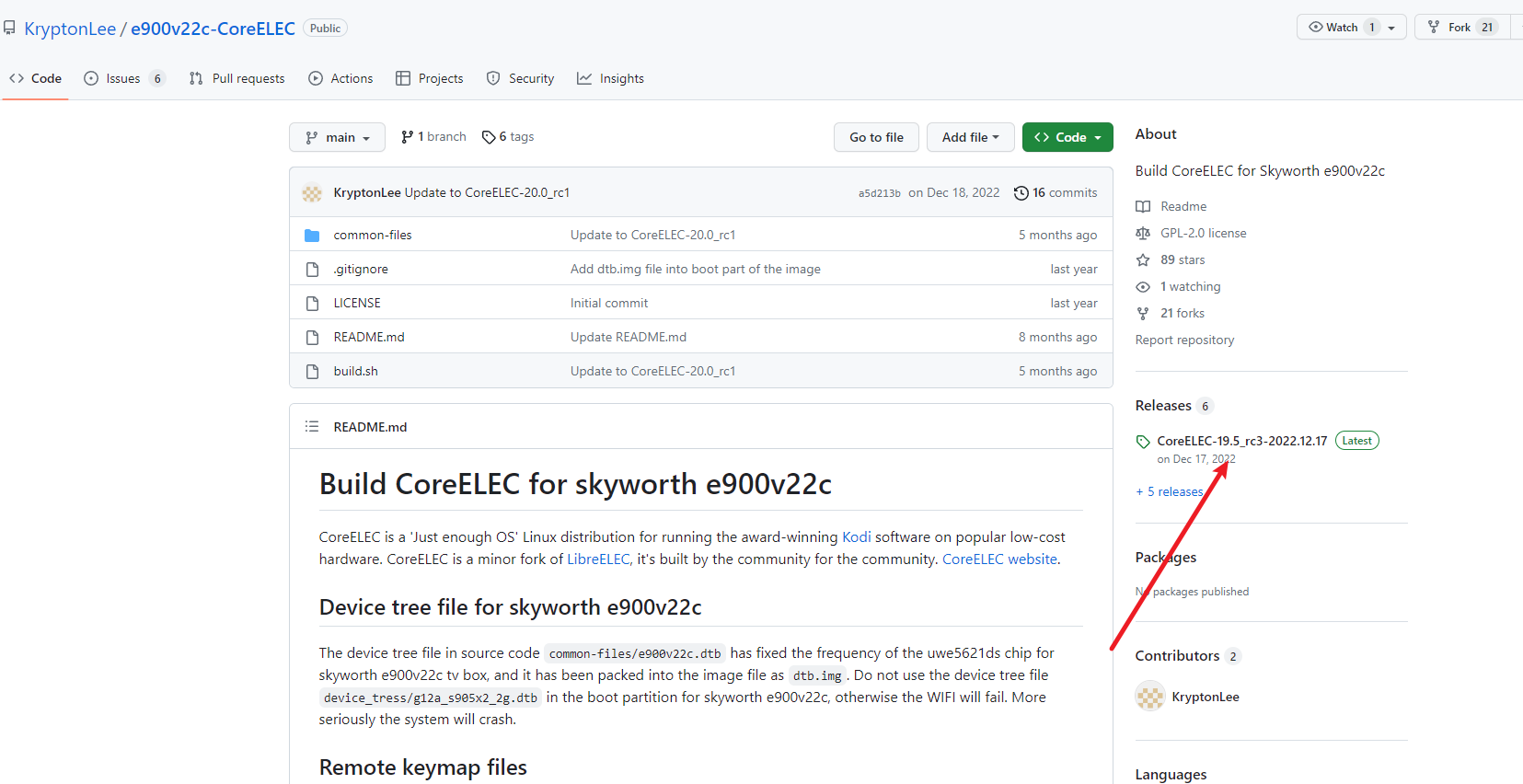Open the build.sh file
Viewport: 1523px width, 784px height.
pyautogui.click(x=355, y=372)
